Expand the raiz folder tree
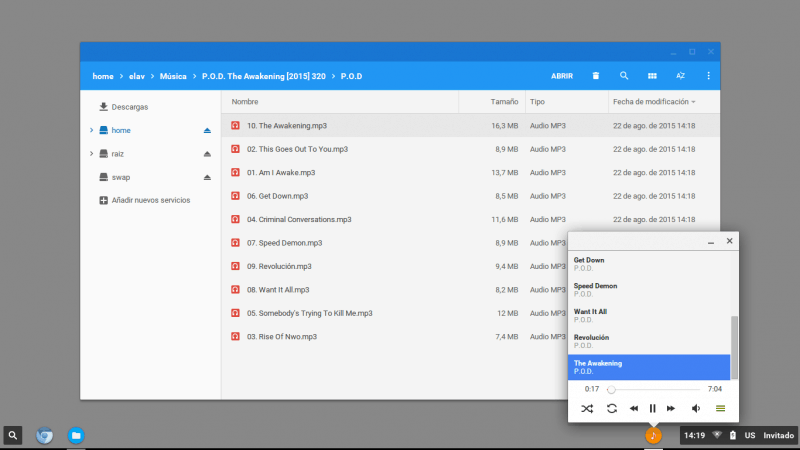The image size is (800, 450). (91, 154)
